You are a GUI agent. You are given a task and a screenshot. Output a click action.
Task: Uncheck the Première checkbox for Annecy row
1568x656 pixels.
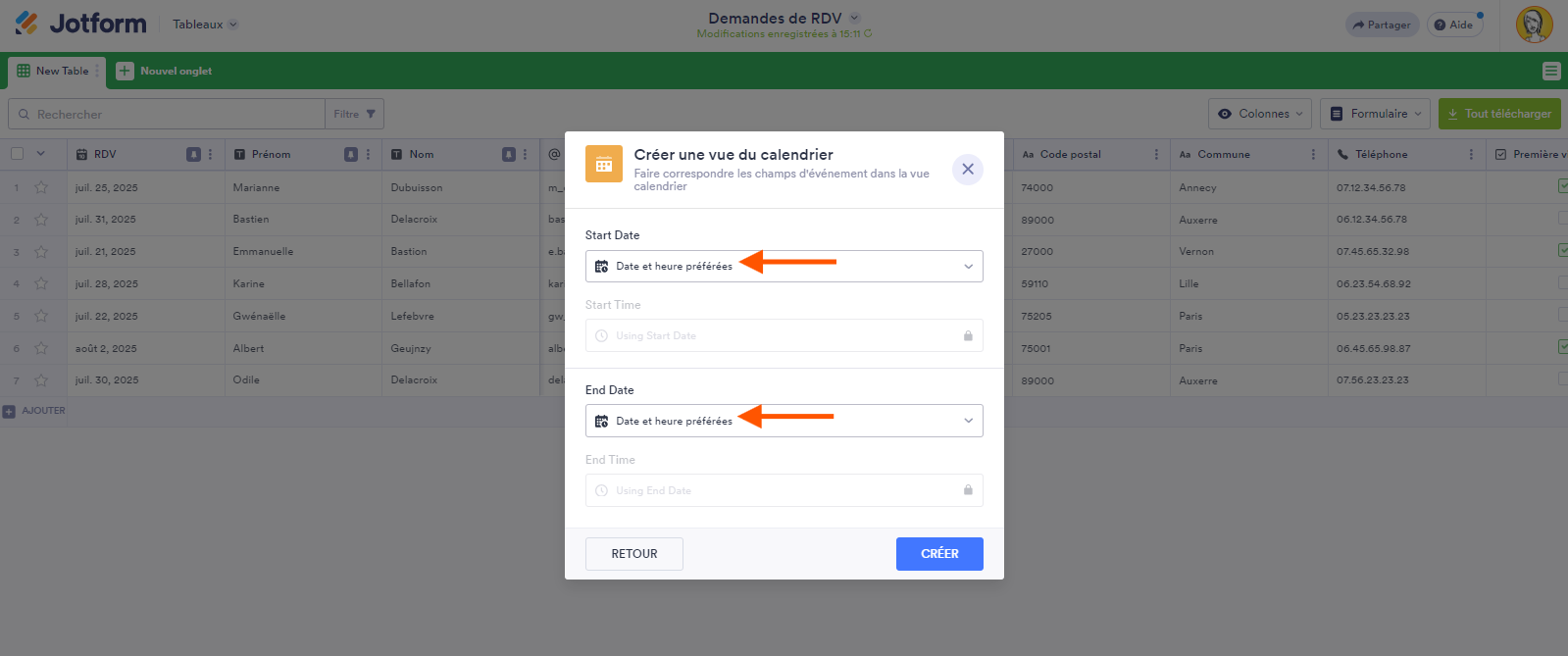click(1562, 186)
